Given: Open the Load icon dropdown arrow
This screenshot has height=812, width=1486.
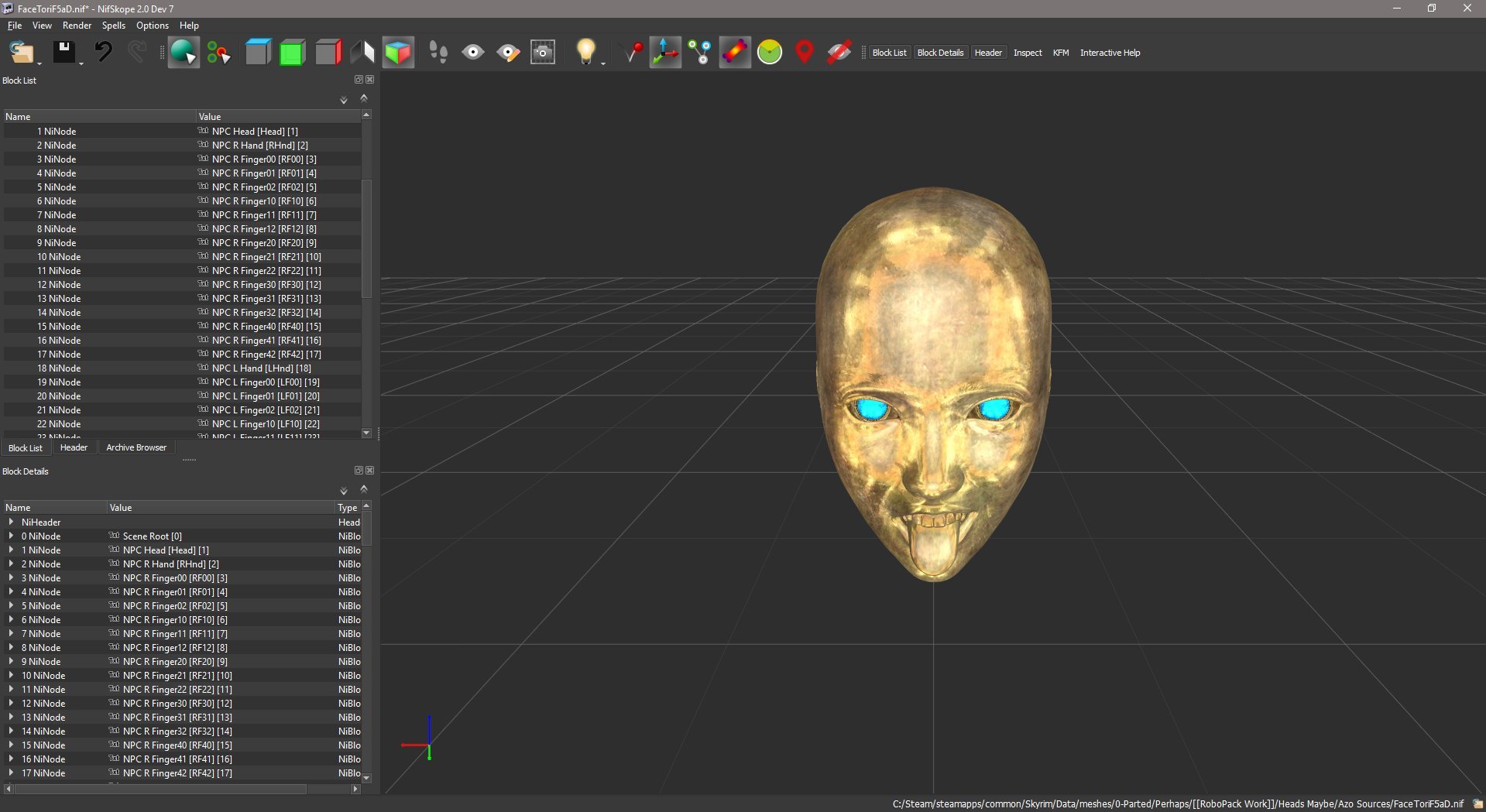Looking at the screenshot, I should coord(39,63).
